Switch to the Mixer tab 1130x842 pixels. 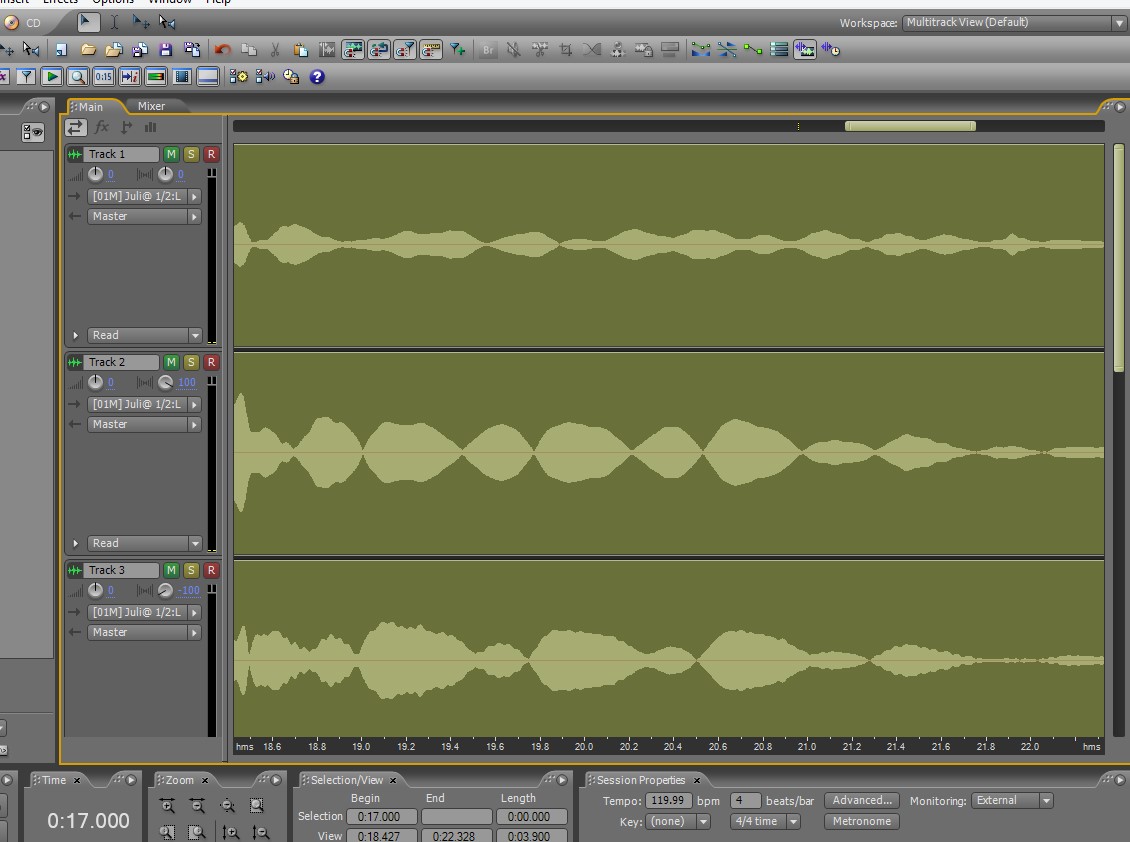[x=151, y=106]
